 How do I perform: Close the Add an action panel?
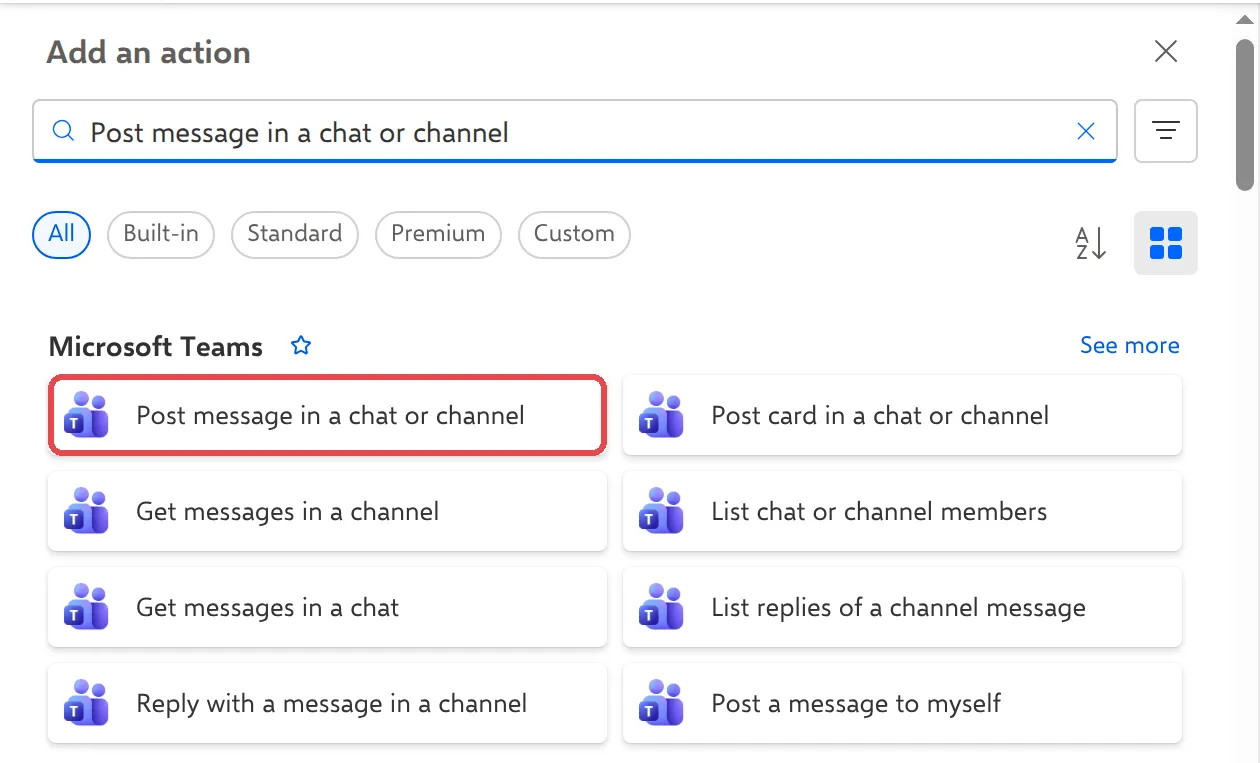tap(1165, 51)
